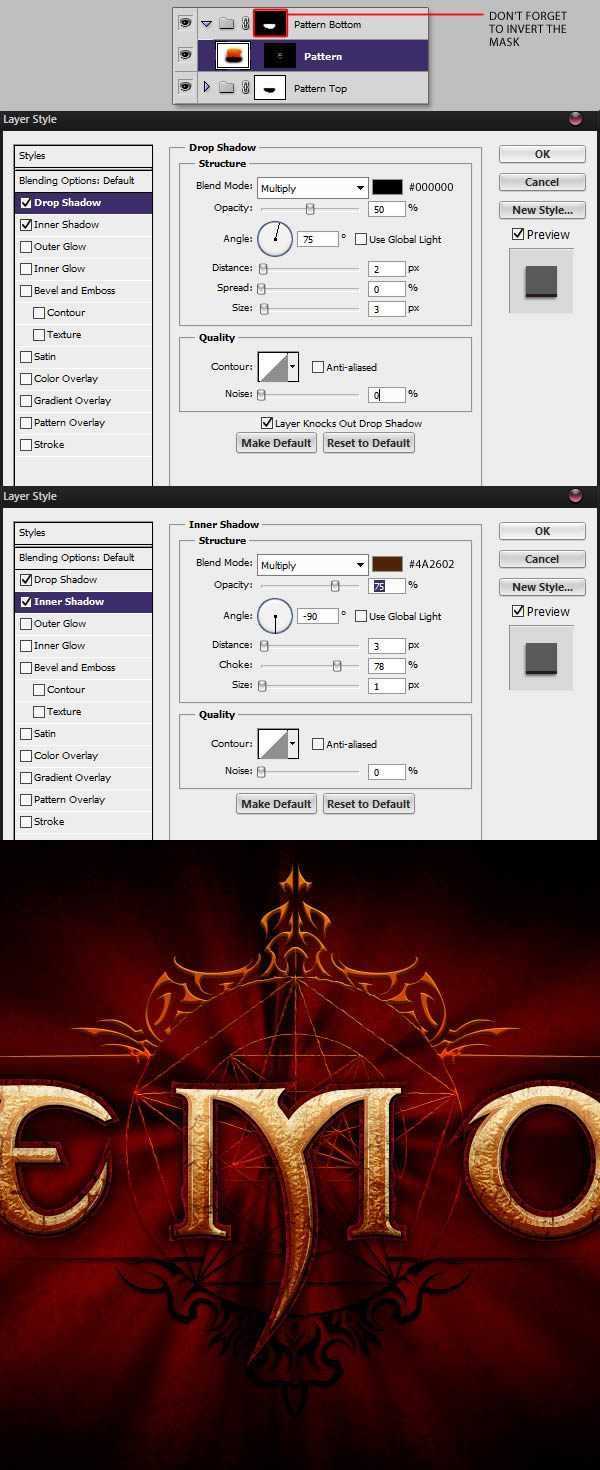
Task: Enable the Bevel and Emboss checkbox in the top dialog
Action: pos(26,291)
